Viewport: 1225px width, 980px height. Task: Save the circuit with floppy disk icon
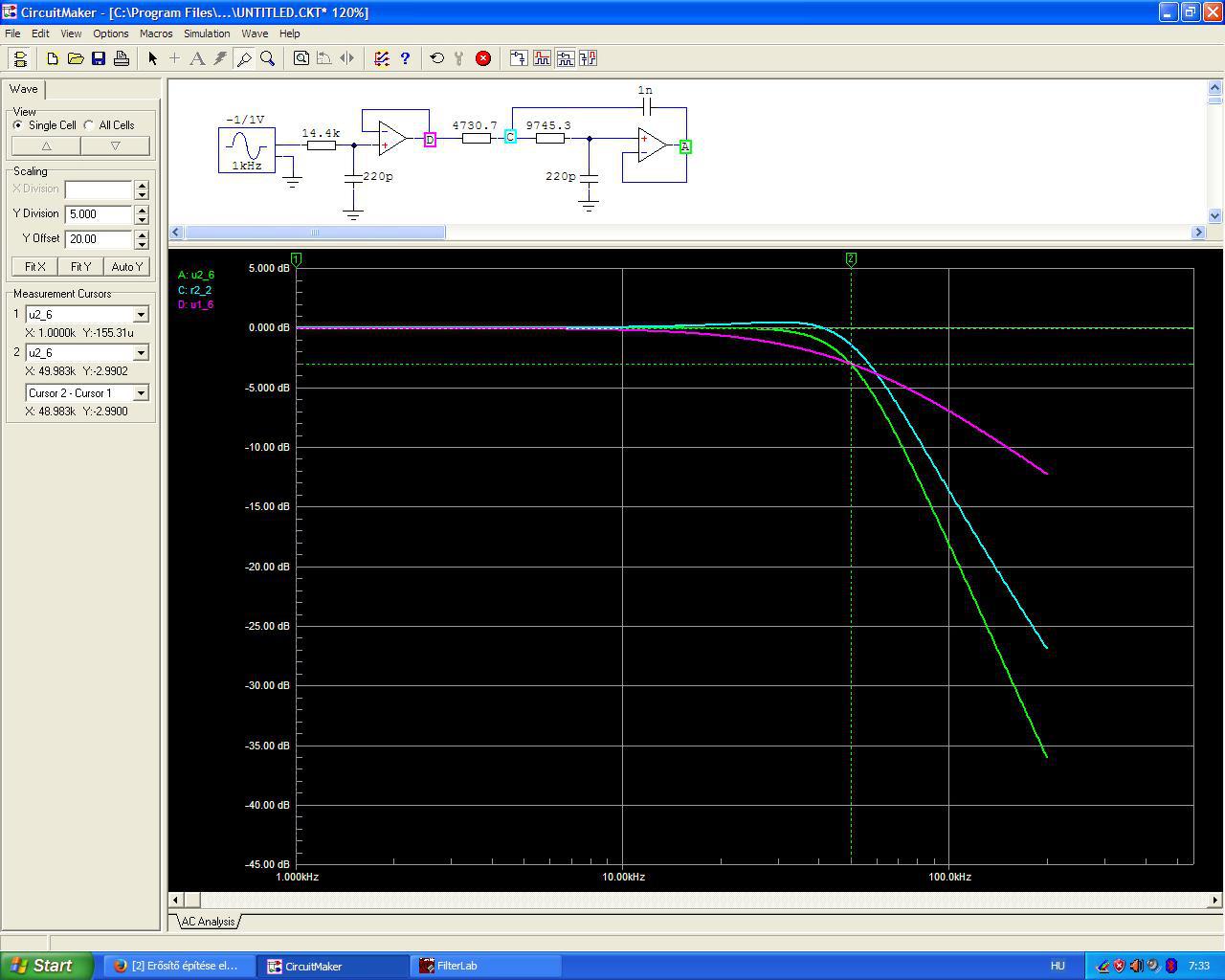point(99,58)
